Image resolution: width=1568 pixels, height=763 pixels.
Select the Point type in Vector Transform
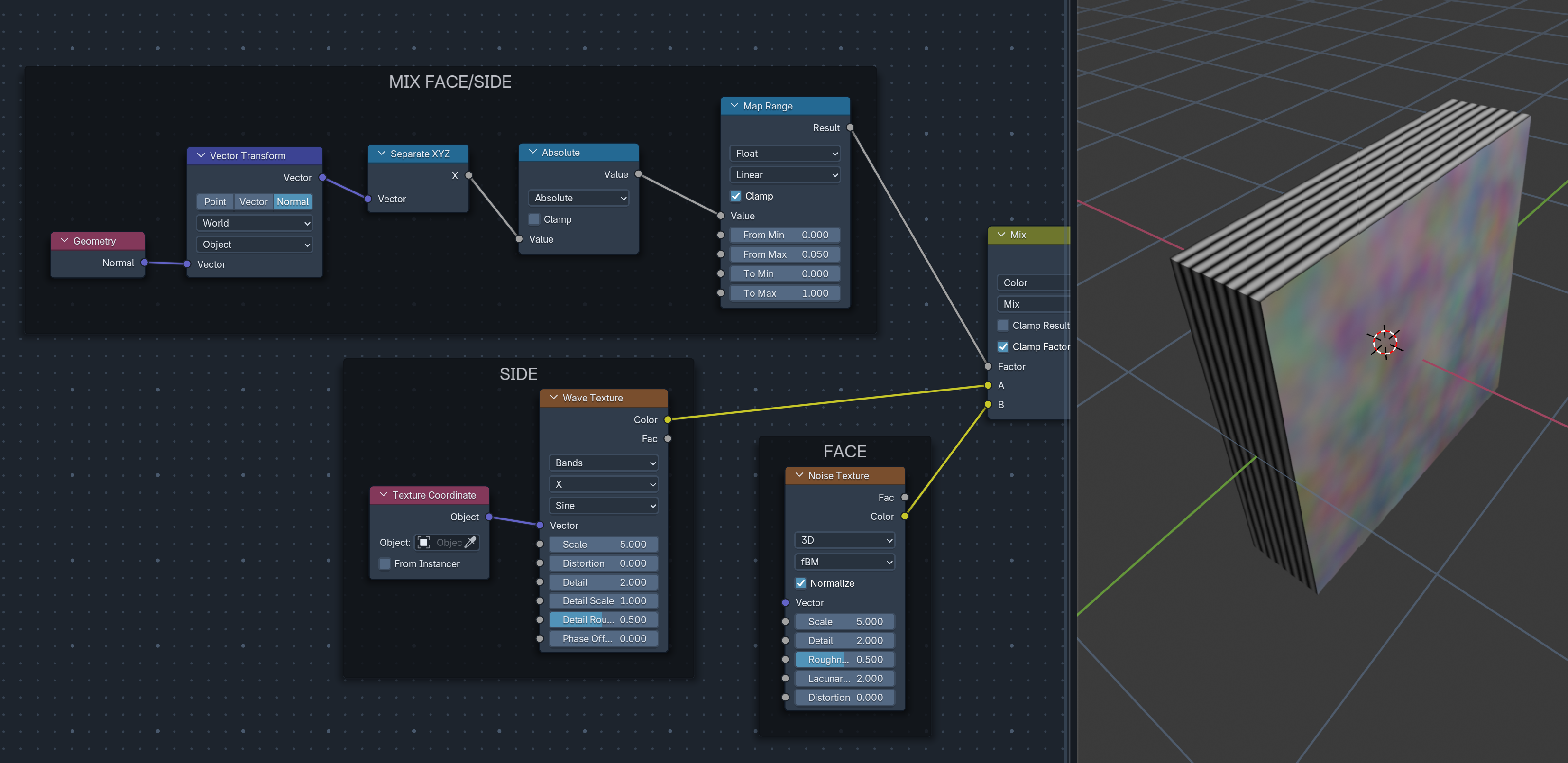point(215,202)
